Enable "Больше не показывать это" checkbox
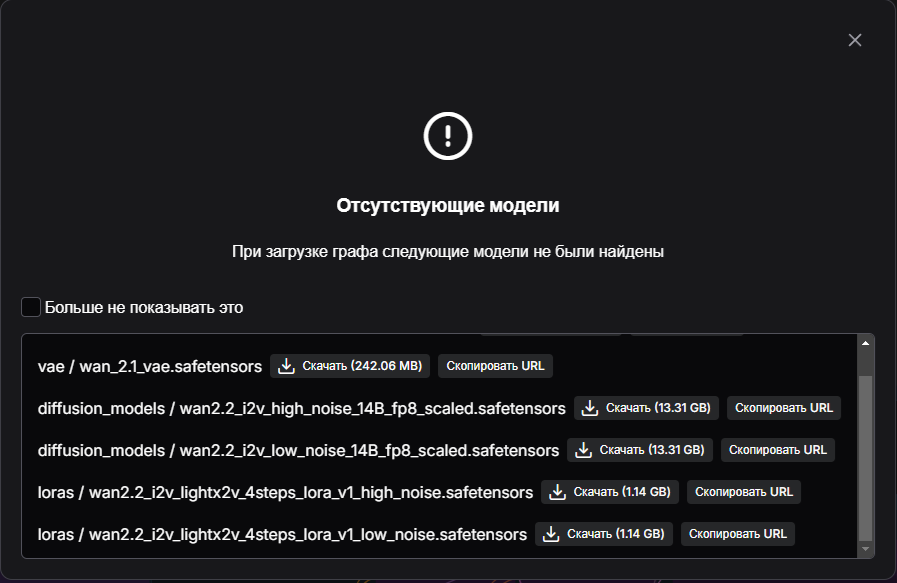Screen dimensions: 897x583 pos(31,307)
